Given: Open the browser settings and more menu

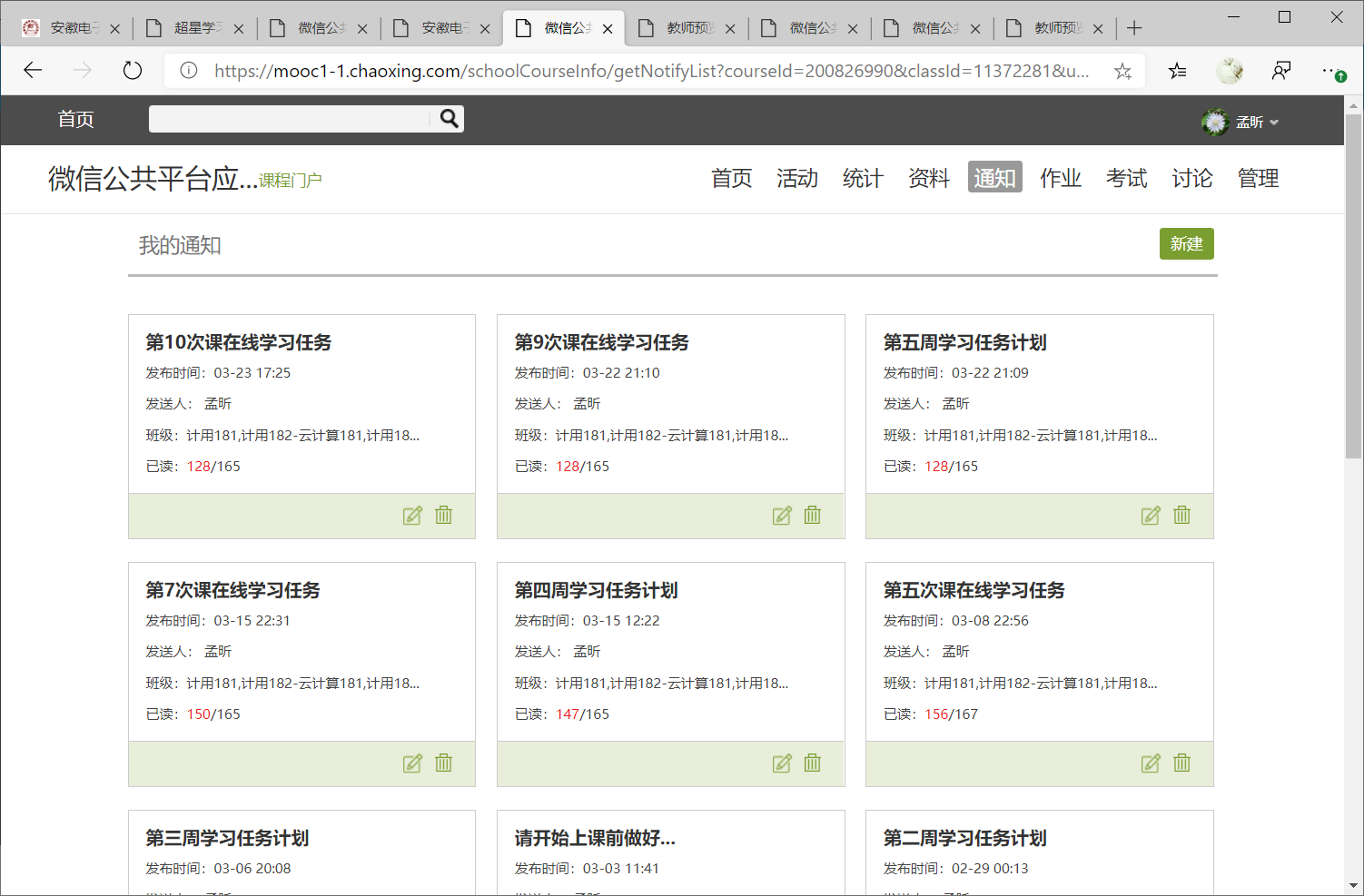Looking at the screenshot, I should 1332,71.
